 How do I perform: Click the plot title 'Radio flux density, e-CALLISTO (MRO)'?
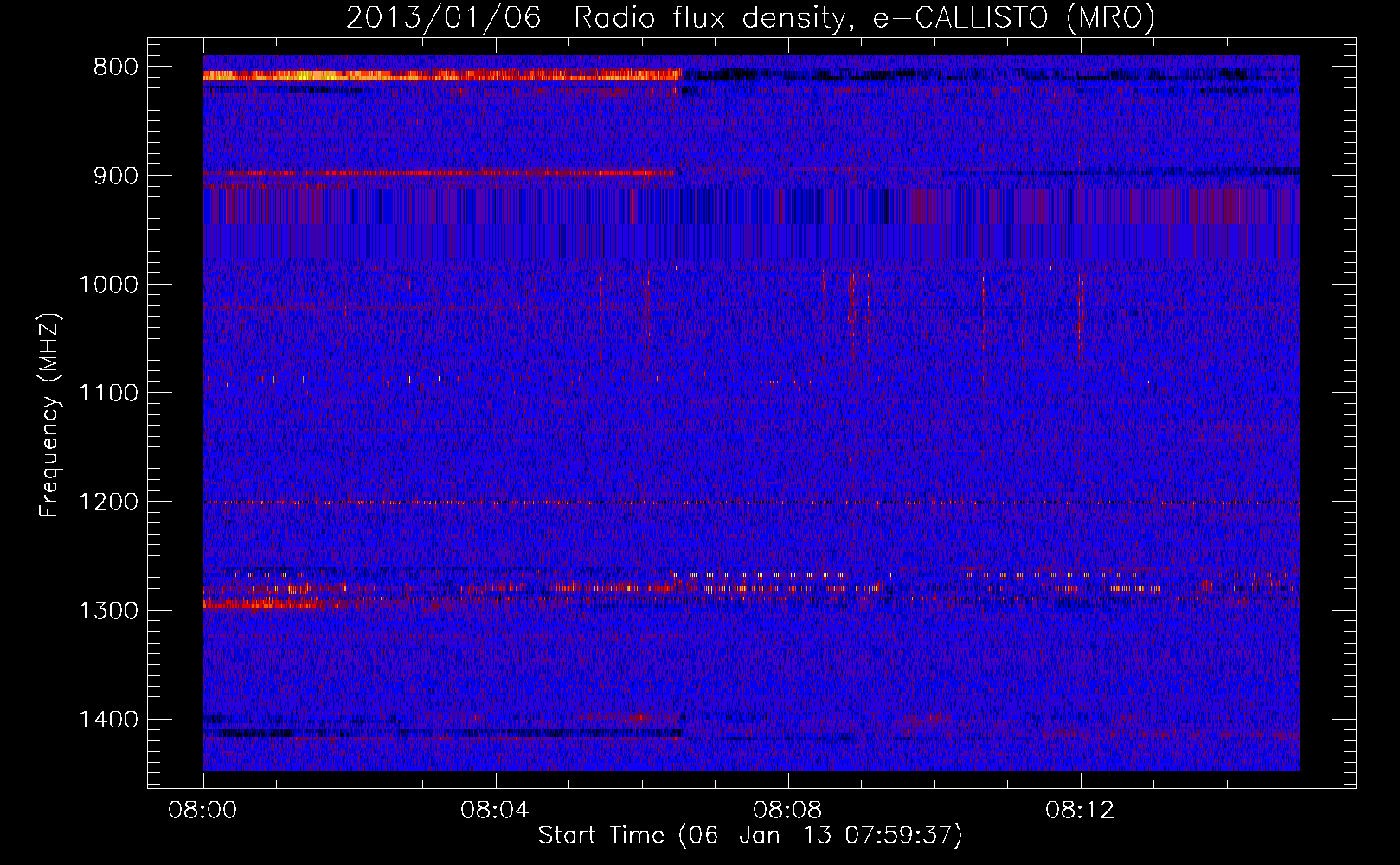(x=864, y=18)
